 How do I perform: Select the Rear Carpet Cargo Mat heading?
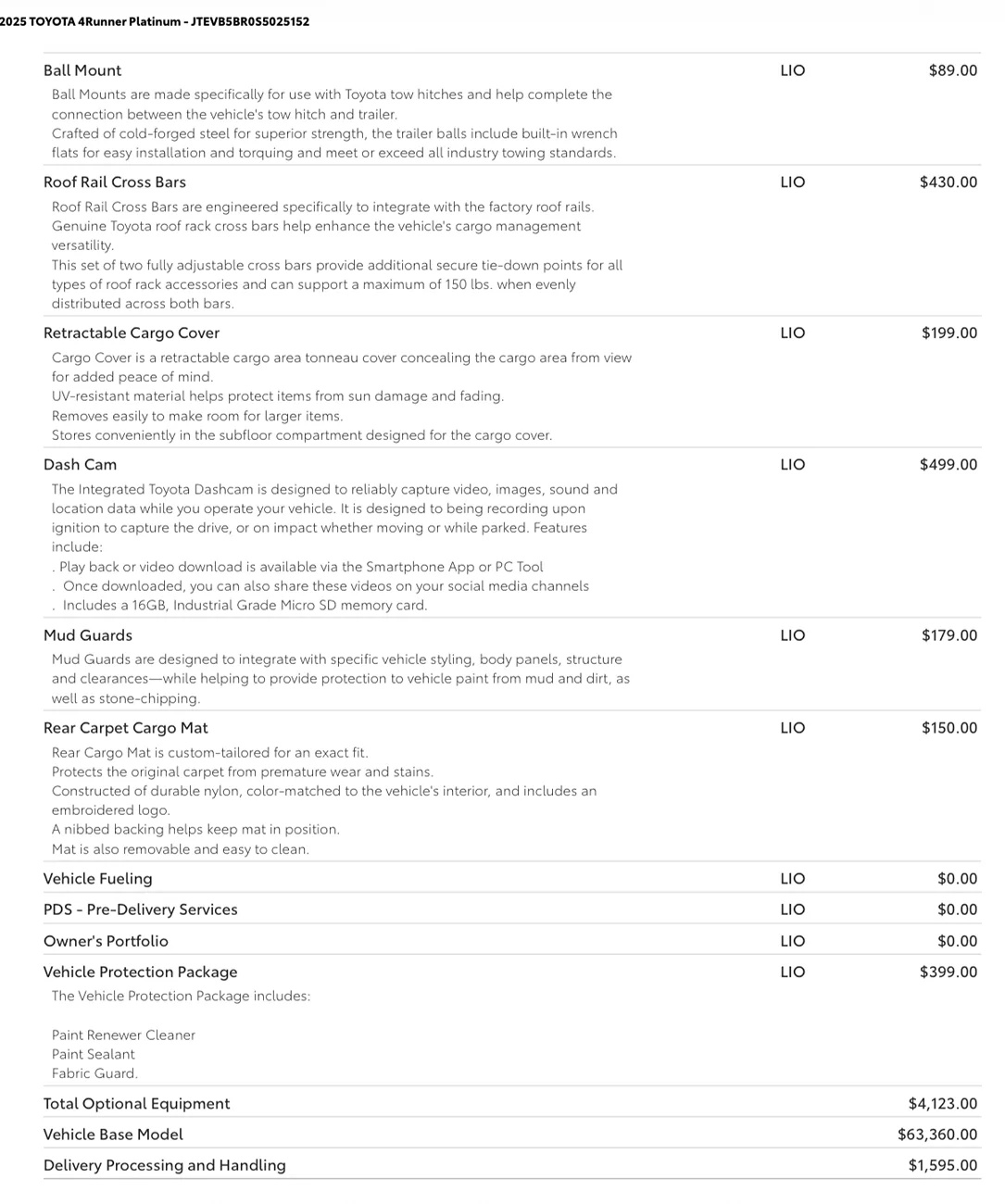[x=126, y=728]
